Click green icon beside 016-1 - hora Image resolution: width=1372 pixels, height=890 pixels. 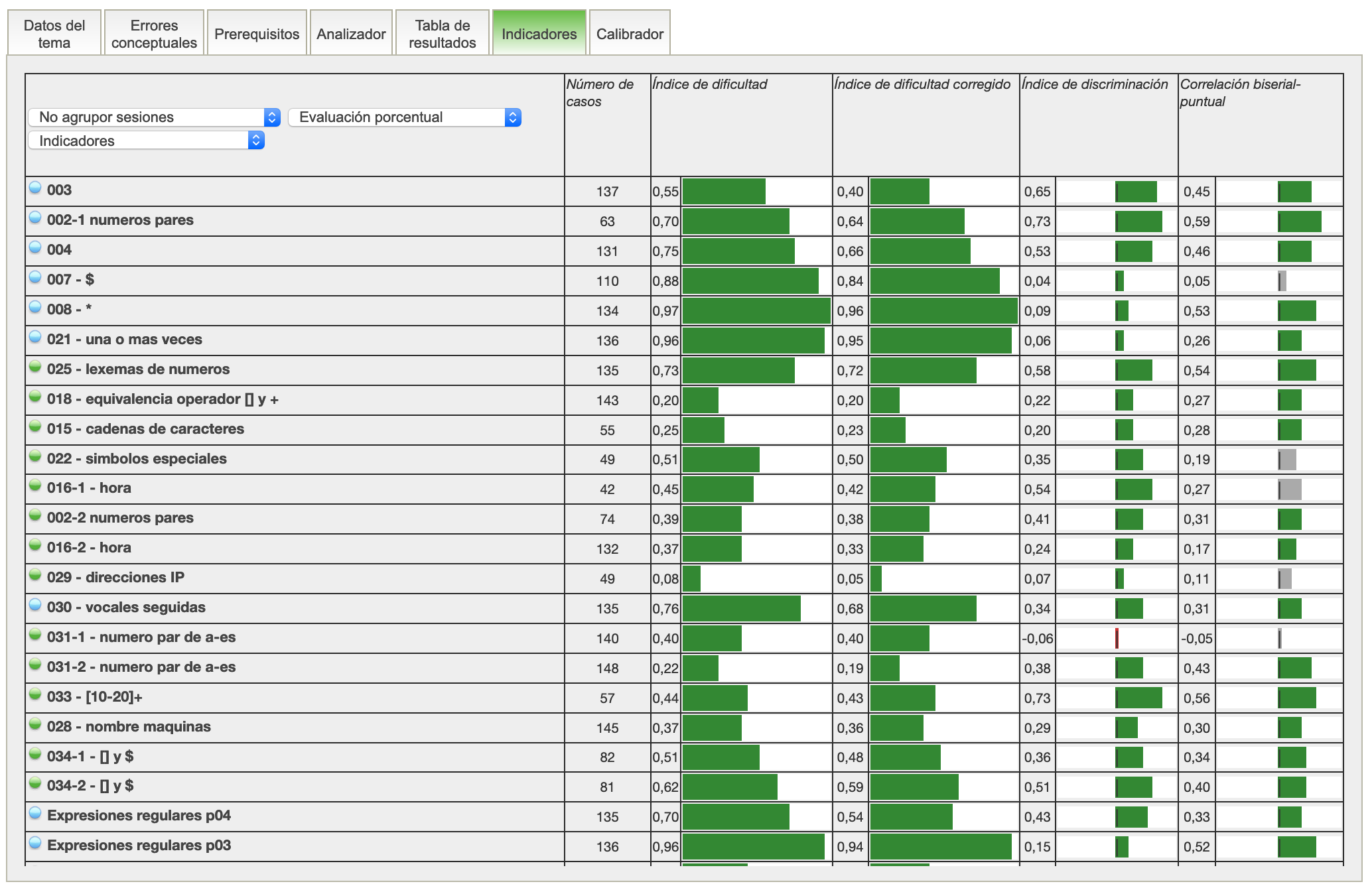click(35, 485)
